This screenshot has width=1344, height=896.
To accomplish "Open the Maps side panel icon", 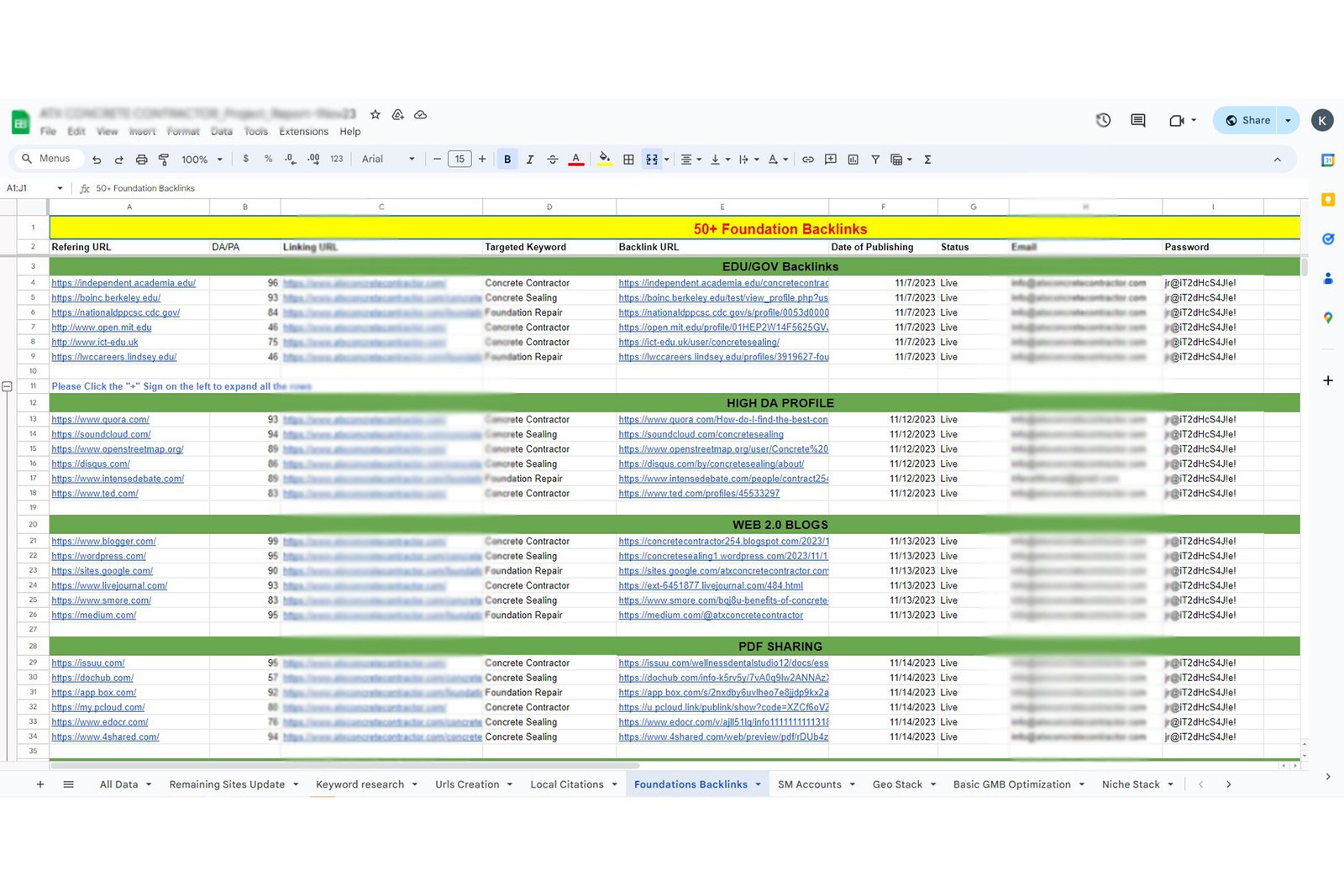I will 1328,317.
